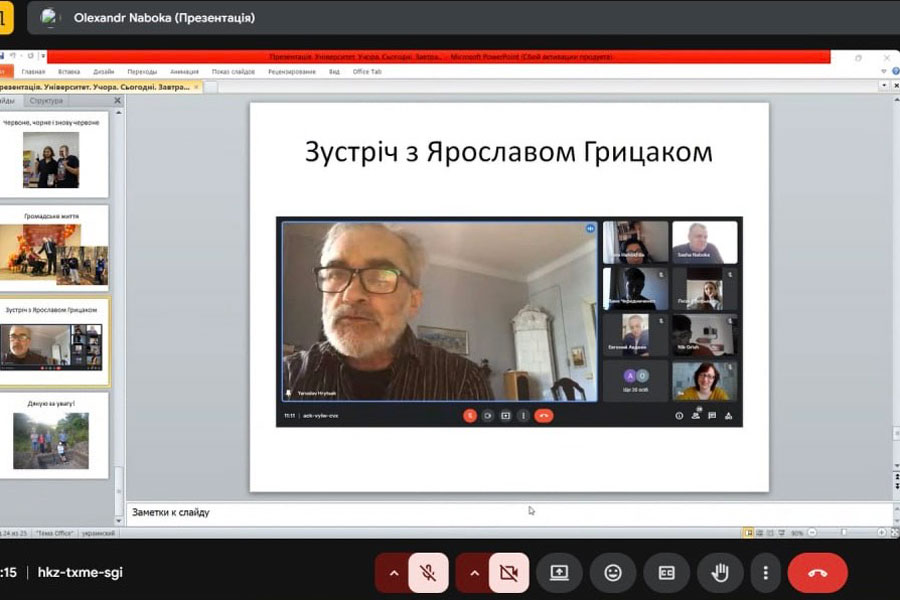900x600 pixels.
Task: Open the Переходы ribbon tab
Action: coord(142,72)
